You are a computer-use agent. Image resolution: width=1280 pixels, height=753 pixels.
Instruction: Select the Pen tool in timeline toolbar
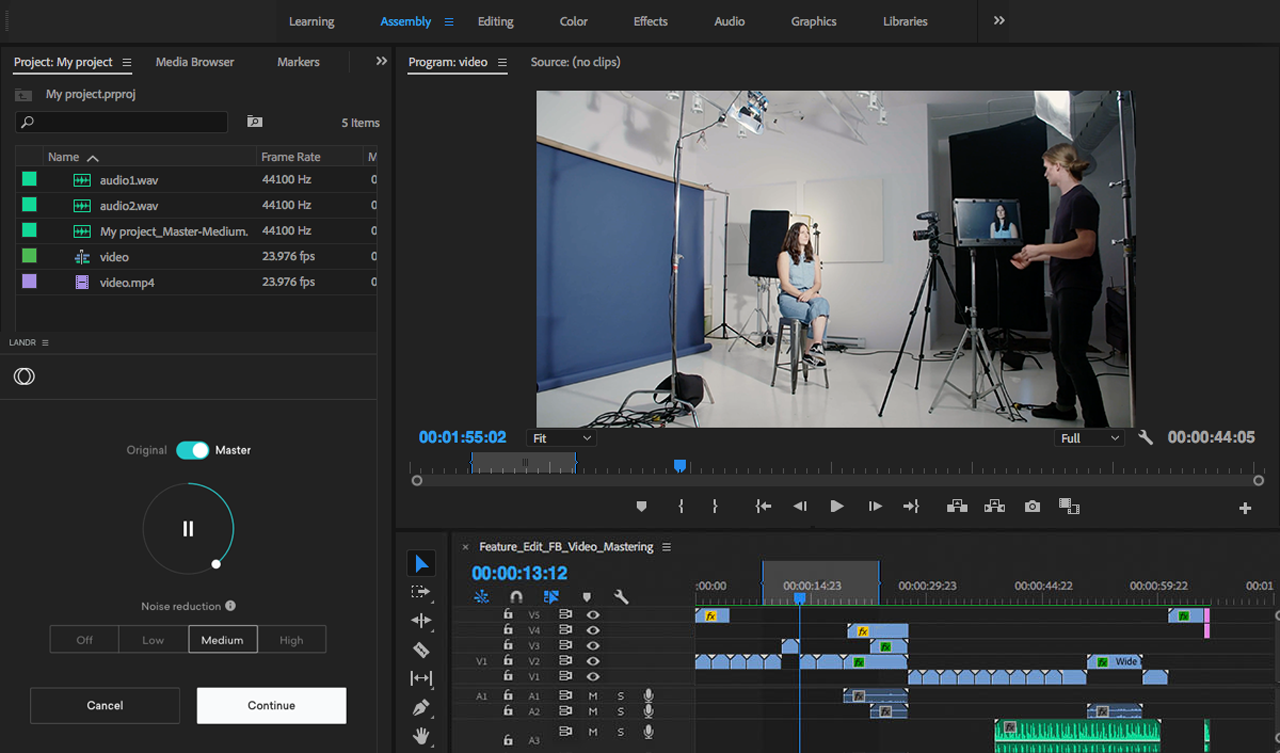[421, 708]
